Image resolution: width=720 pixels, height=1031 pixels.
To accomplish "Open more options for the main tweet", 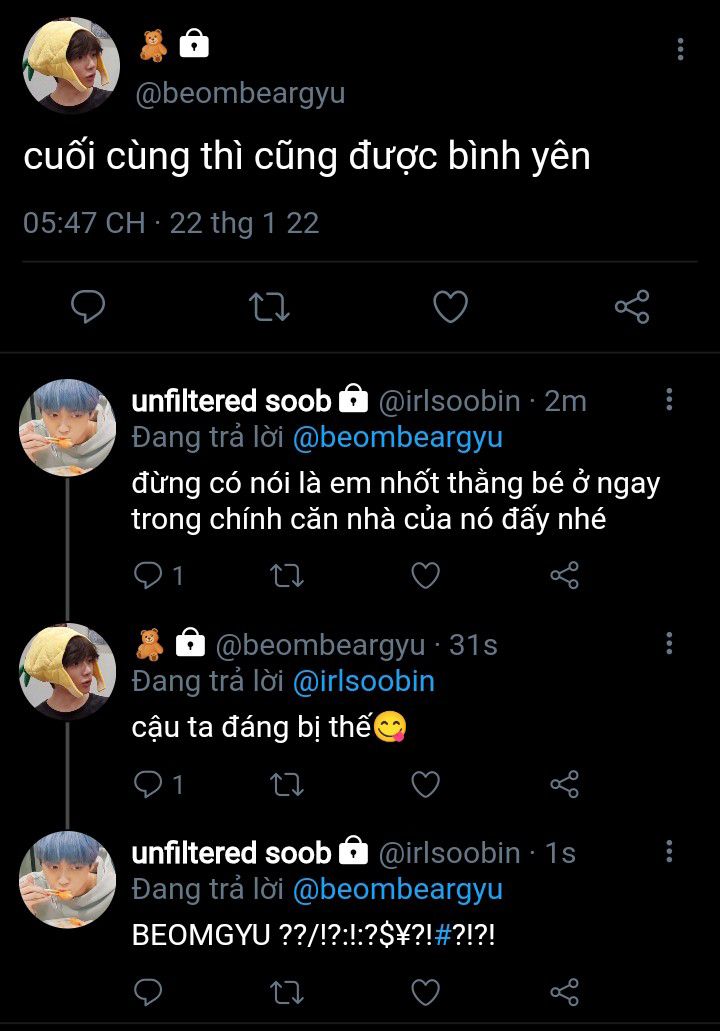I will coord(681,49).
